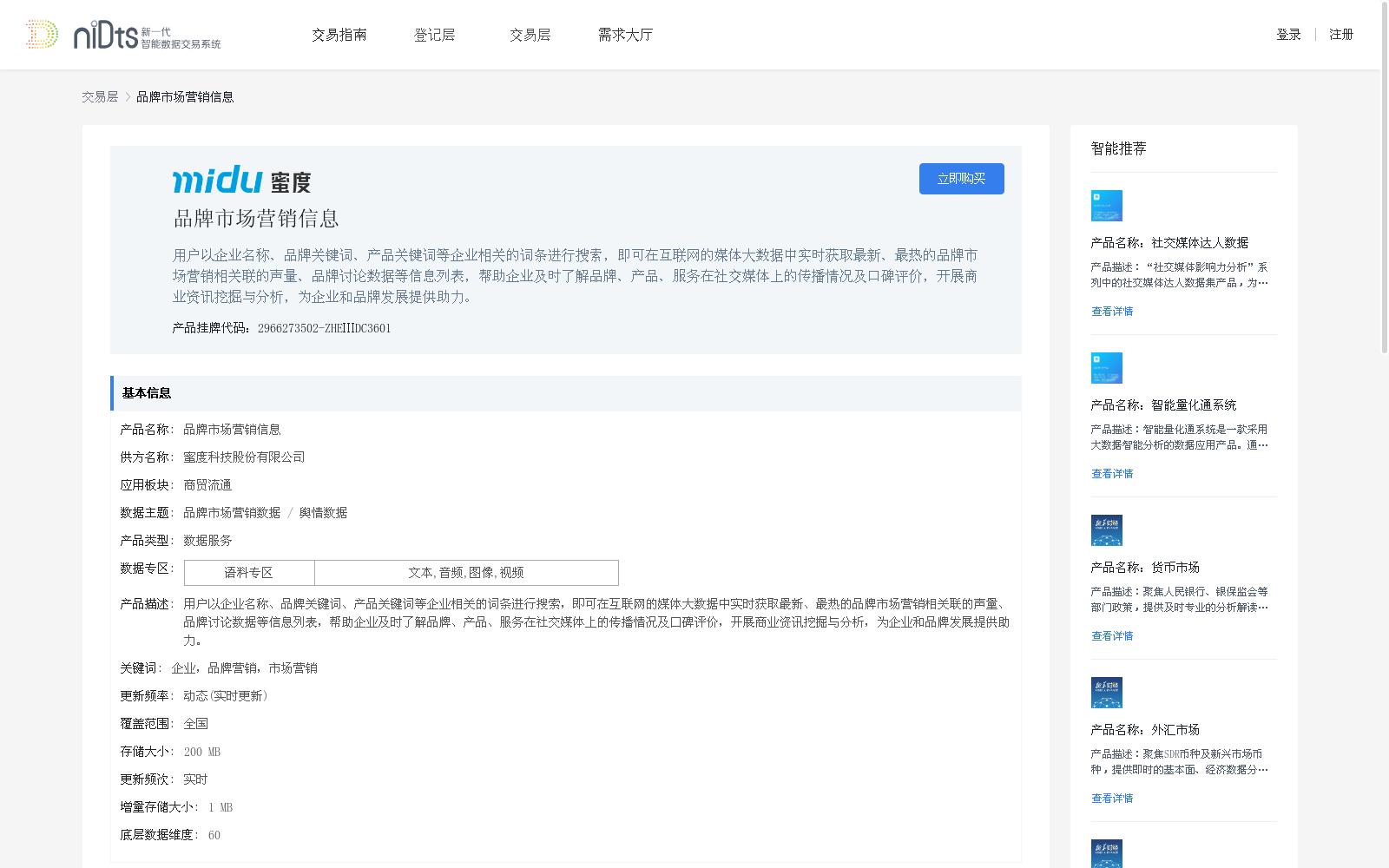Viewport: 1389px width, 868px height.
Task: Open the 需求大厅 menu
Action: point(625,35)
